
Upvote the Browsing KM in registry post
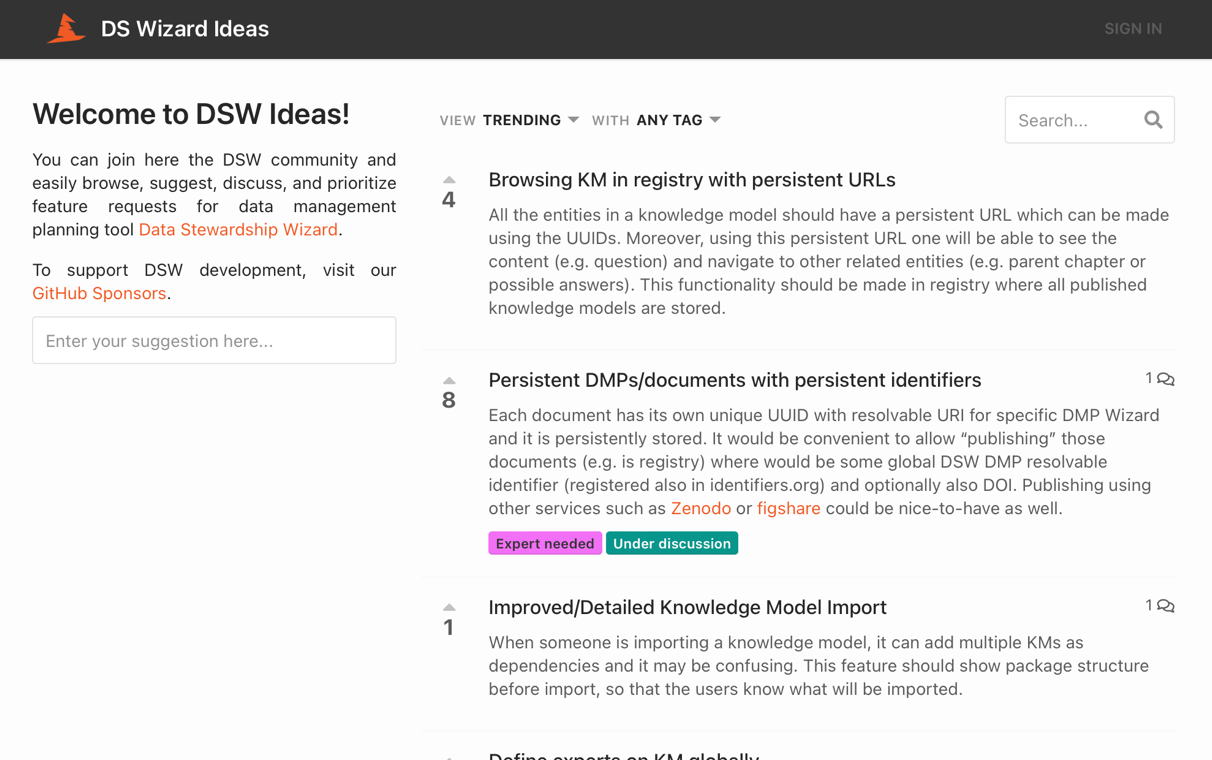click(x=449, y=180)
